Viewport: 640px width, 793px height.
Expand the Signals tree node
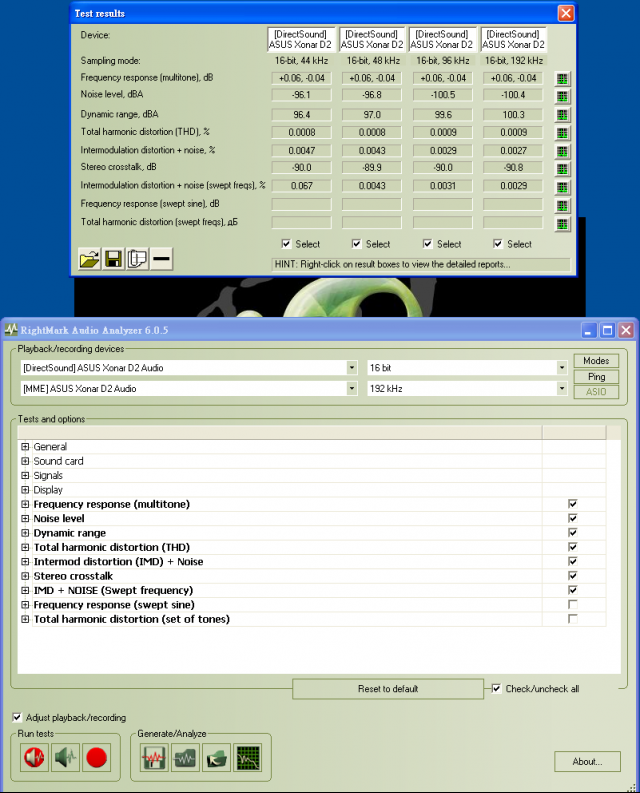tap(25, 475)
